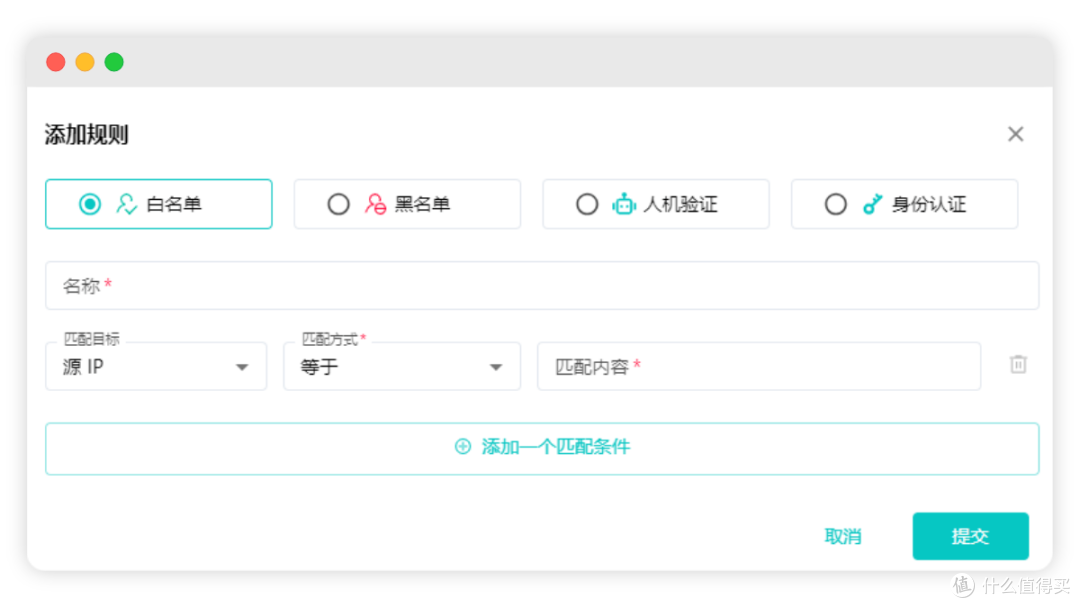Select the 黑名单 radio button
The image size is (1080, 608).
click(x=339, y=204)
